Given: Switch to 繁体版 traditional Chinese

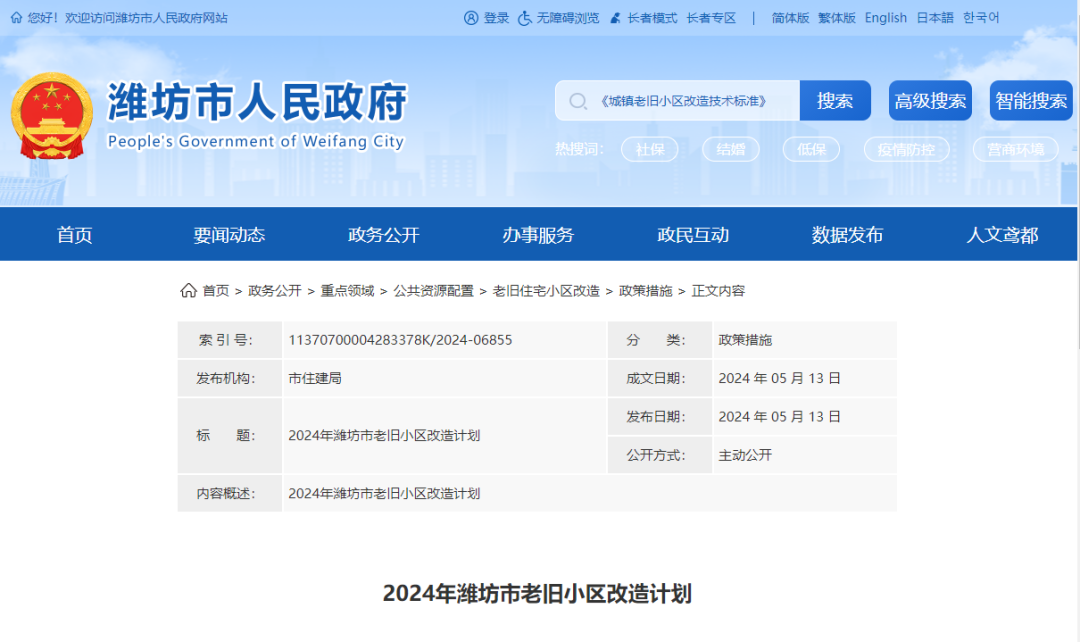Looking at the screenshot, I should [836, 18].
